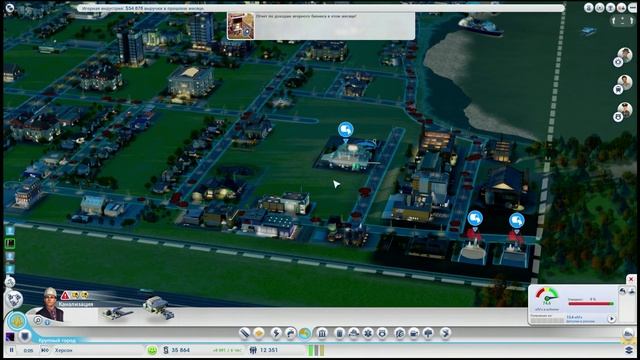
Task: Click the Канализация label
Action: 76,304
